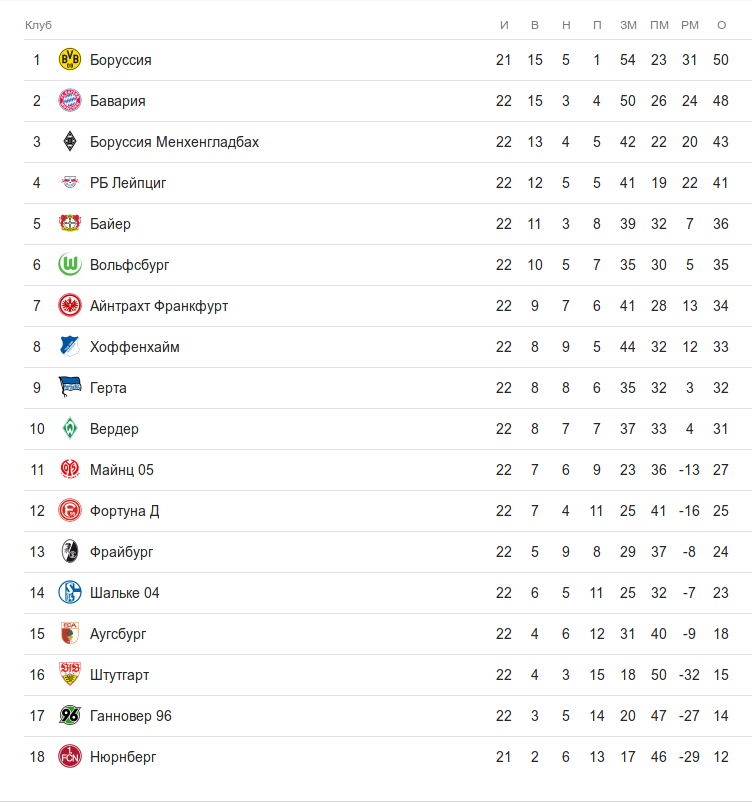Open the Фортуна Д team link
This screenshot has height=802, width=752.
pos(125,511)
